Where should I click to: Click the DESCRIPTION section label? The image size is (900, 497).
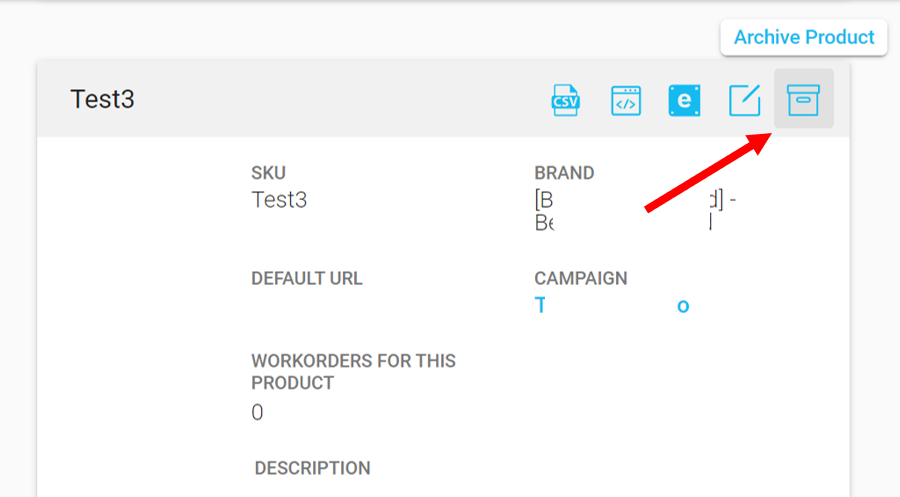(x=312, y=468)
